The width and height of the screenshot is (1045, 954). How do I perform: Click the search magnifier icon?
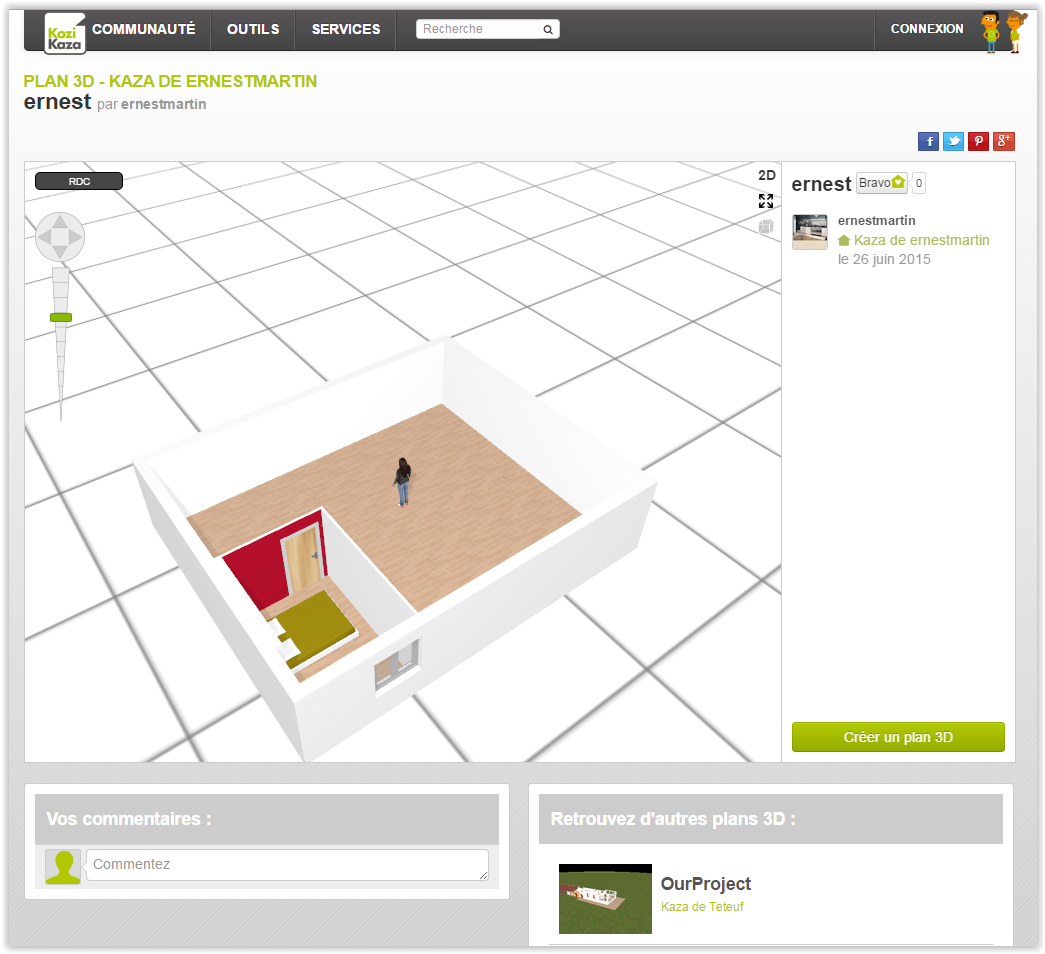[548, 30]
